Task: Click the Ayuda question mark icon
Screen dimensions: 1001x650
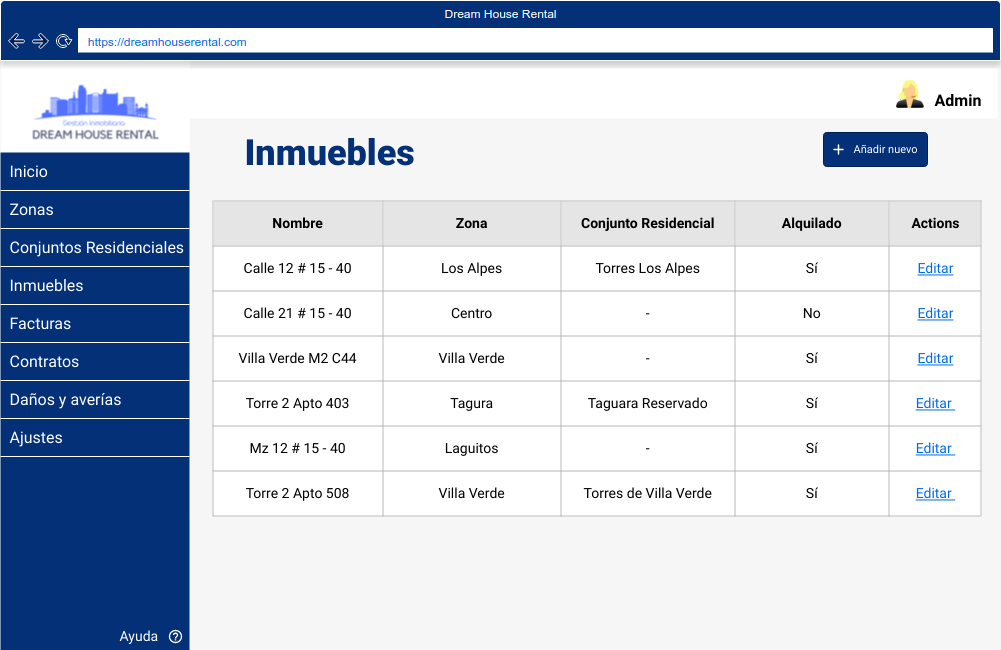Action: pyautogui.click(x=176, y=636)
